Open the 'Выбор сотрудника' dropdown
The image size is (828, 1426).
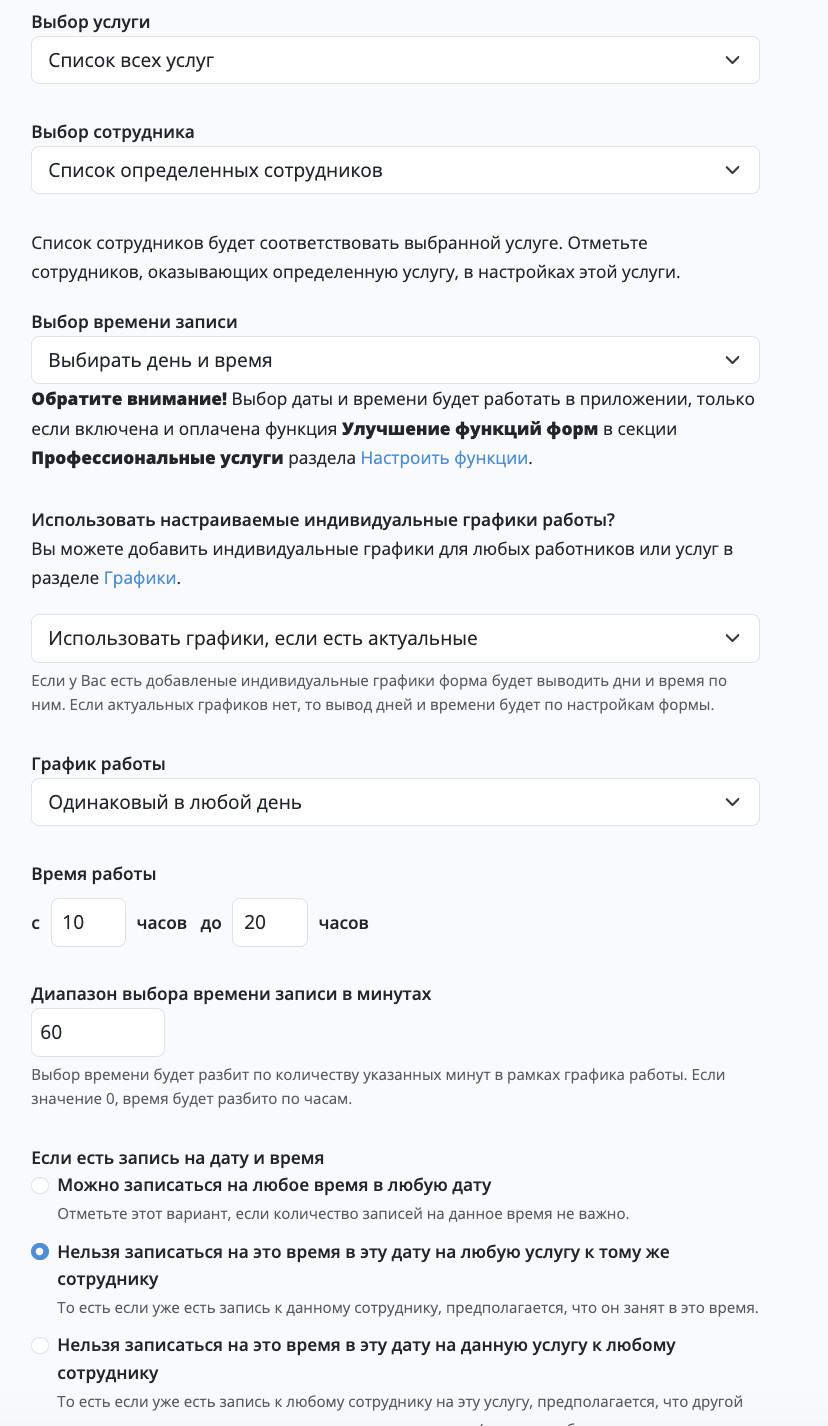click(x=395, y=170)
